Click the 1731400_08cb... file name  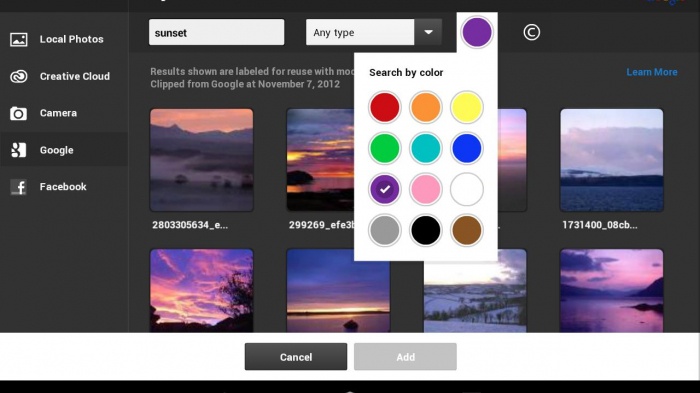[600, 225]
